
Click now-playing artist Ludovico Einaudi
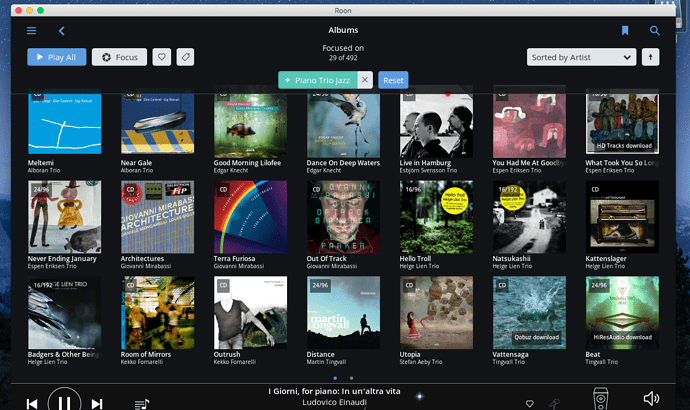pos(334,402)
